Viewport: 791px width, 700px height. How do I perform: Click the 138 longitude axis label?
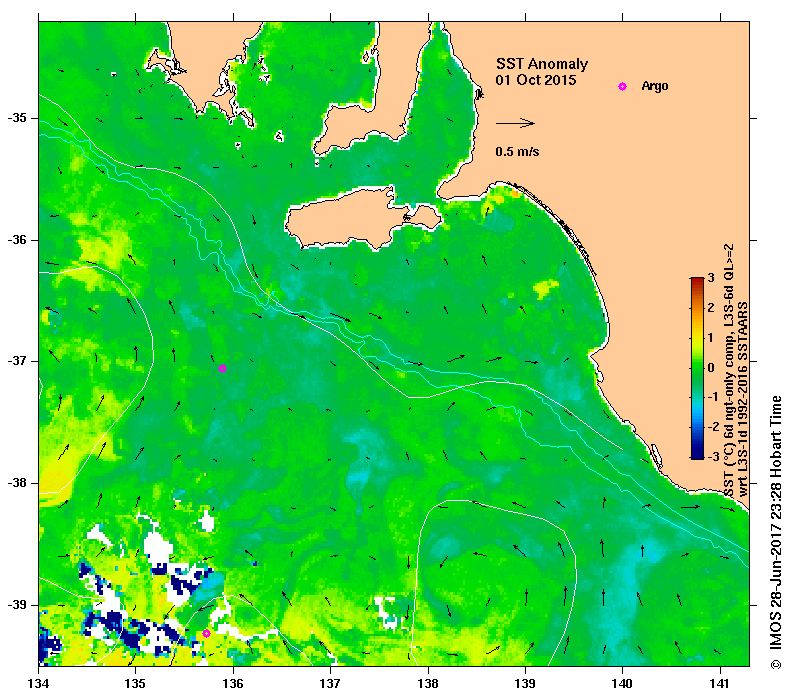428,684
